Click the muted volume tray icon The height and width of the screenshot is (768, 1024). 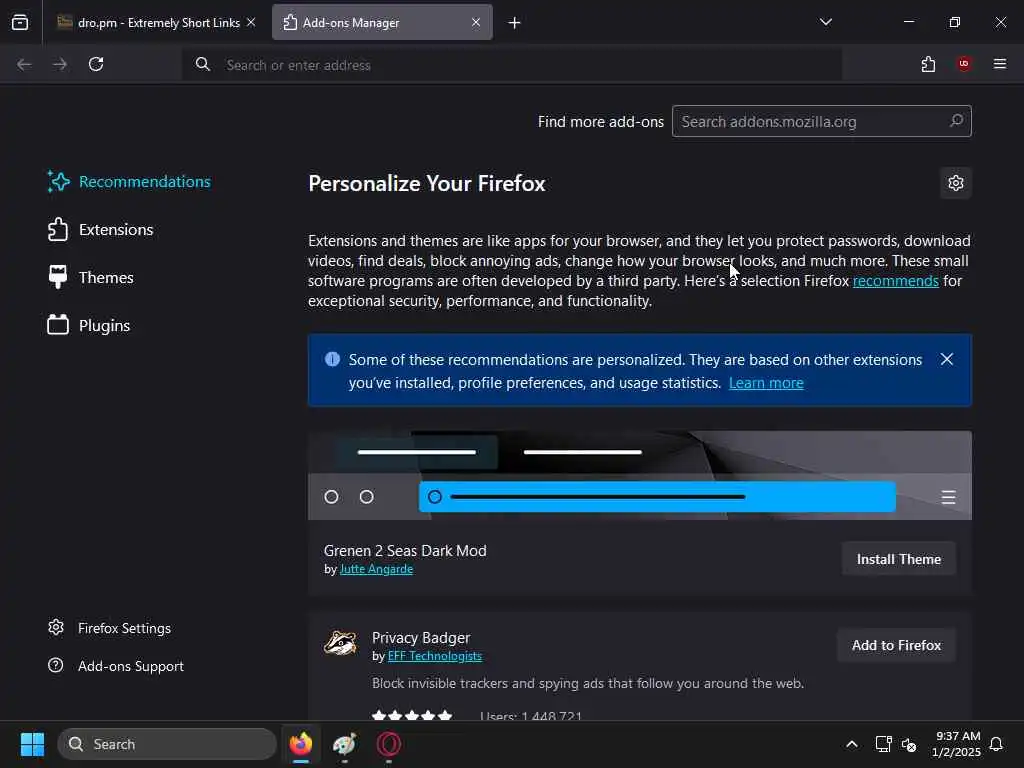click(909, 744)
